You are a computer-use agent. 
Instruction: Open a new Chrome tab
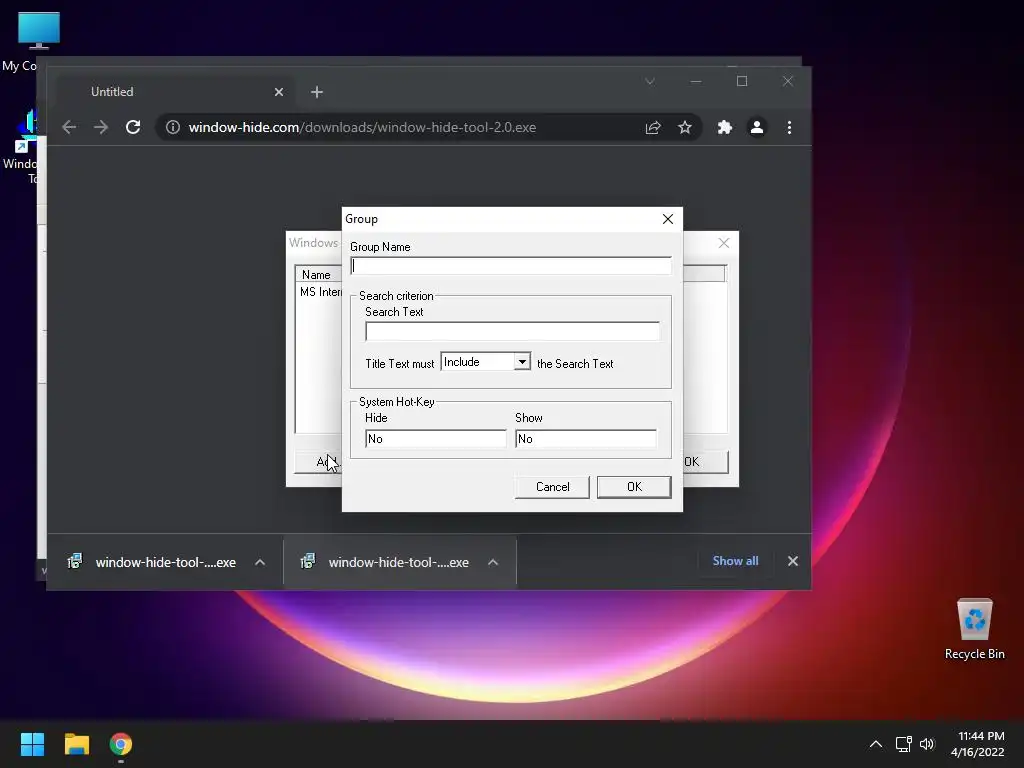(x=317, y=92)
